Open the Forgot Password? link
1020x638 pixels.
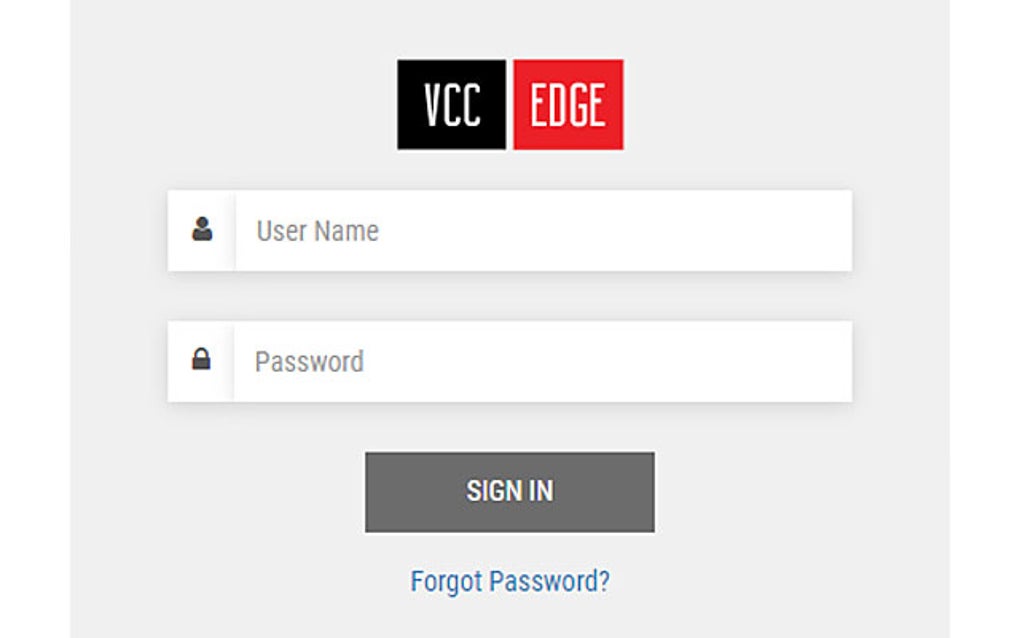[509, 581]
